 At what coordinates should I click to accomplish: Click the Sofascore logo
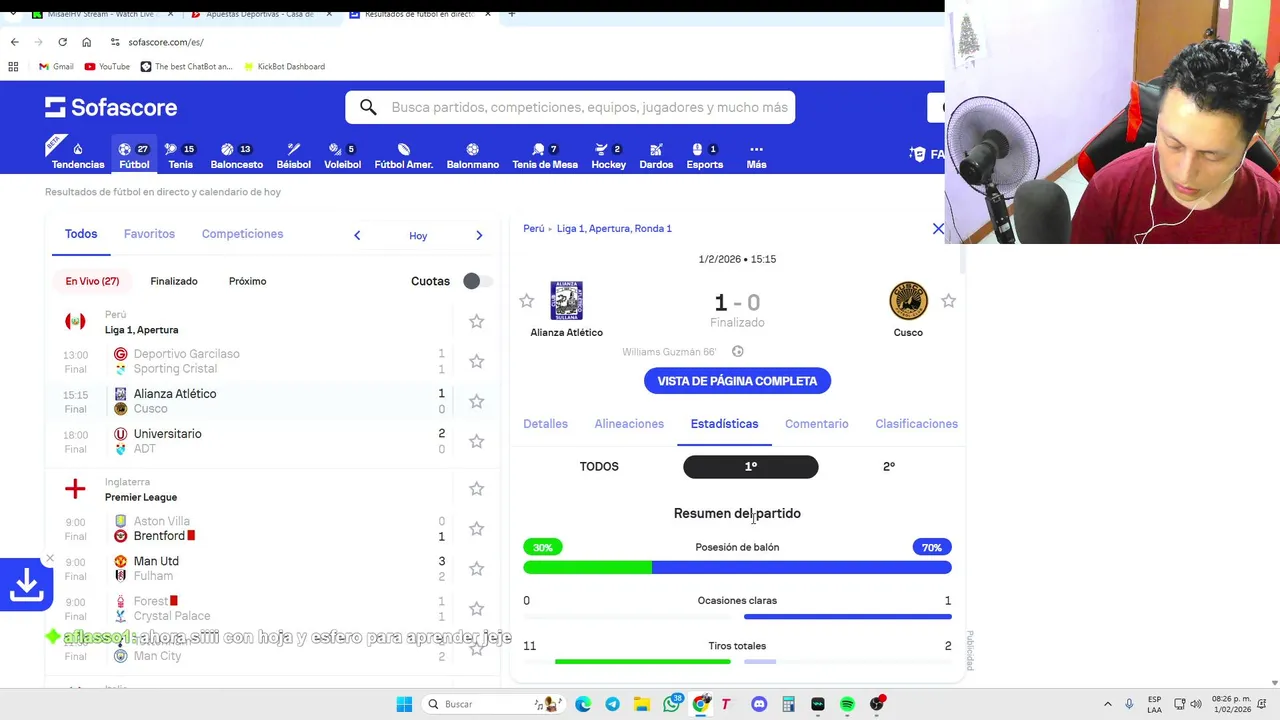[111, 107]
